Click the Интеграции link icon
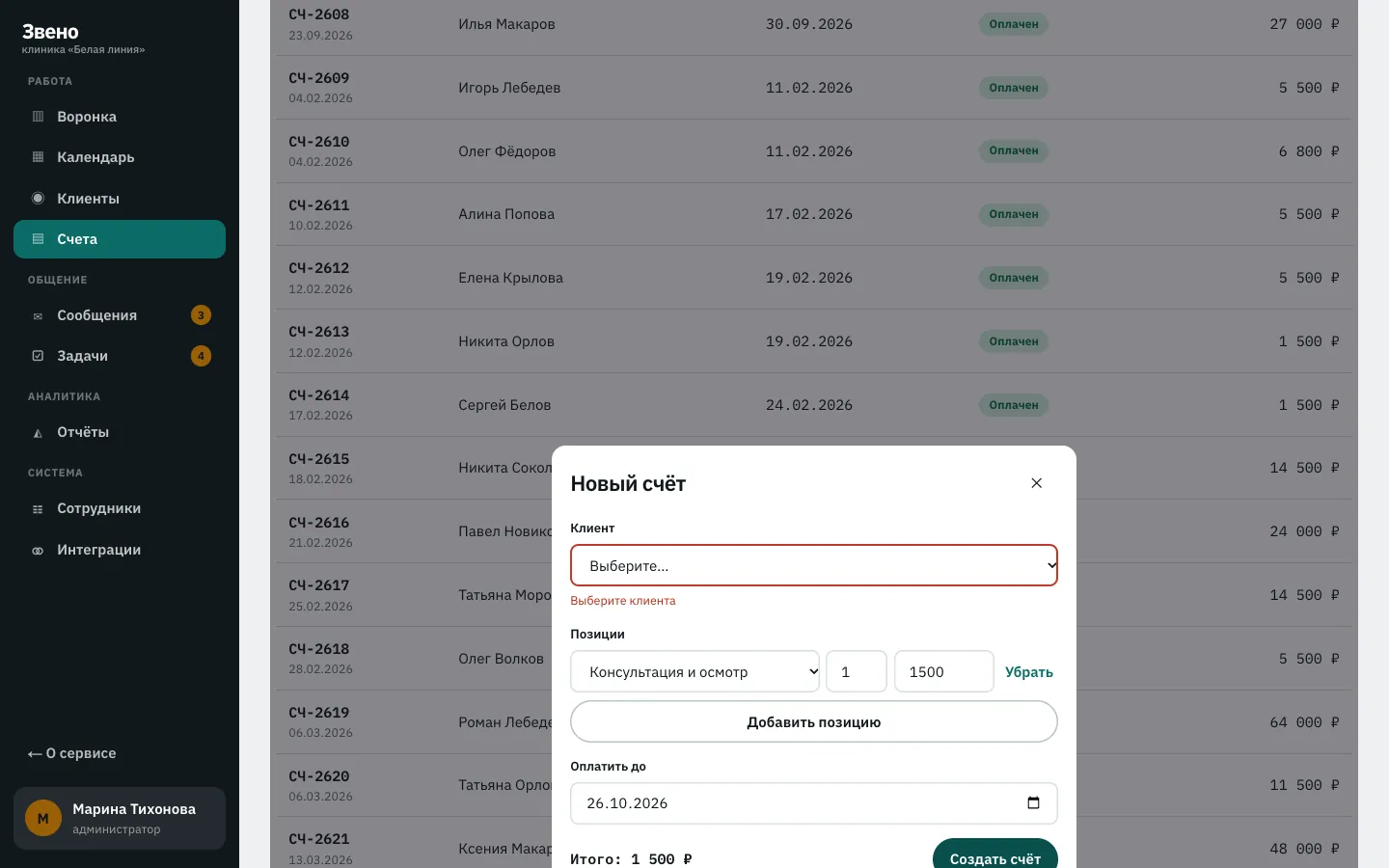Viewport: 1389px width, 868px height. click(38, 551)
